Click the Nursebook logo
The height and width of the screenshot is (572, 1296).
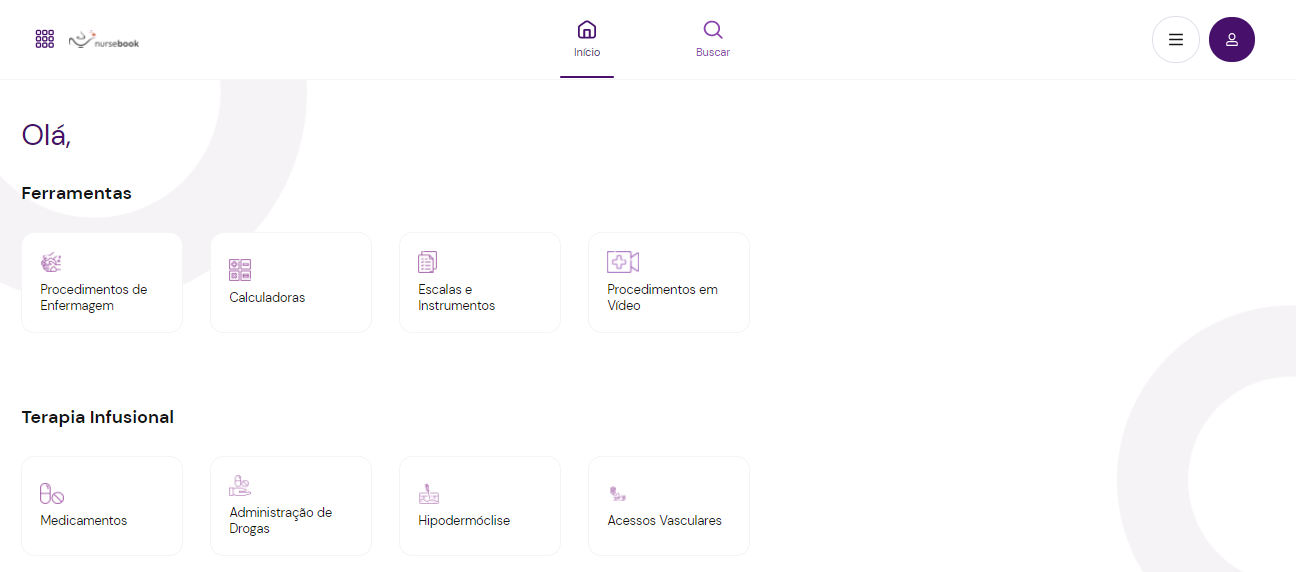104,40
